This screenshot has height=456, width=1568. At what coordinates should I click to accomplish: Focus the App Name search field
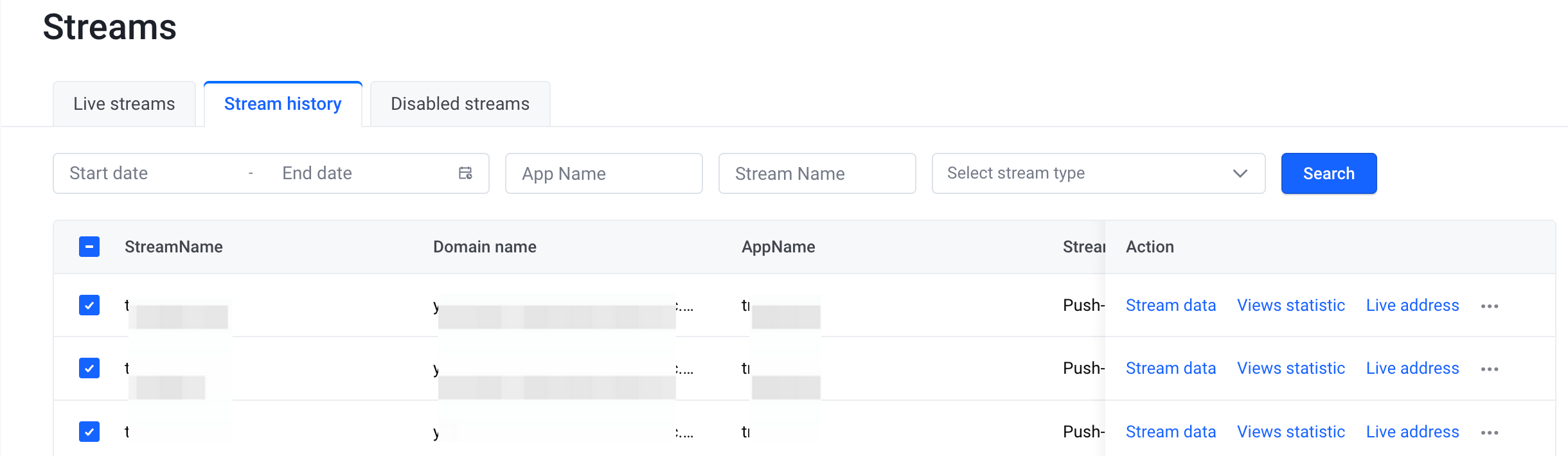[x=603, y=173]
